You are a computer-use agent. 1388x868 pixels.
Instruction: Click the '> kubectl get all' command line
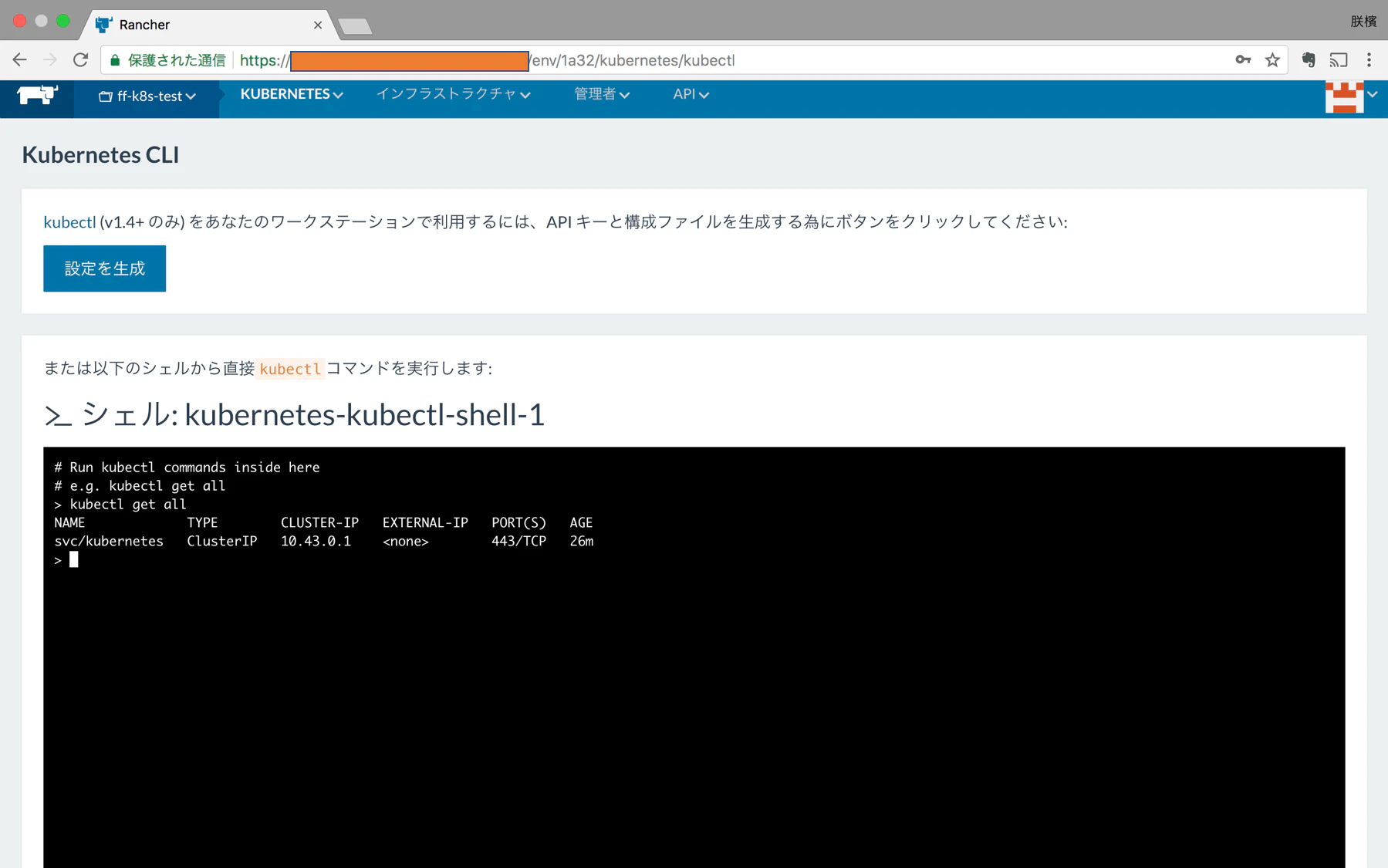pyautogui.click(x=120, y=505)
